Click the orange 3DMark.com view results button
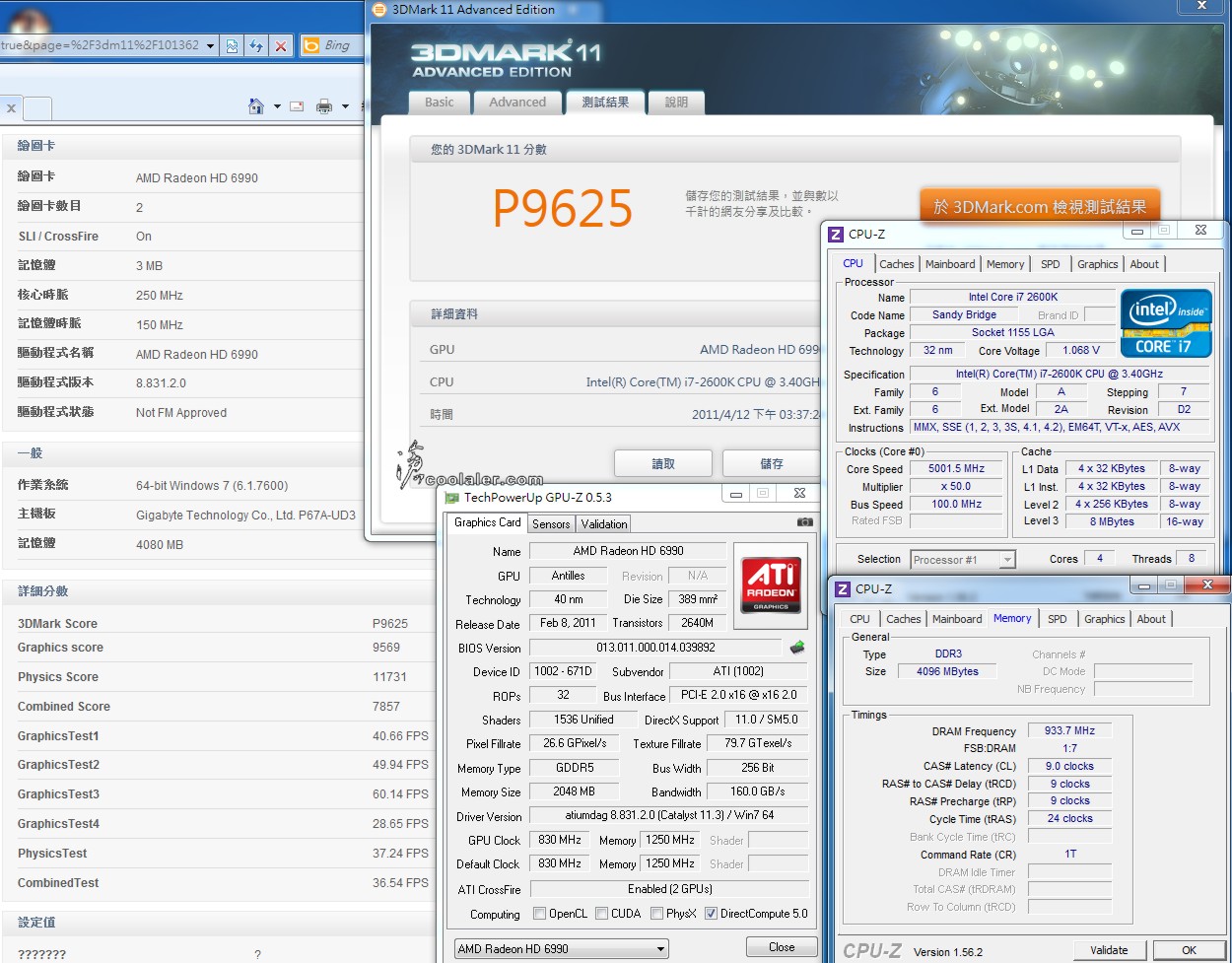 (x=1040, y=206)
